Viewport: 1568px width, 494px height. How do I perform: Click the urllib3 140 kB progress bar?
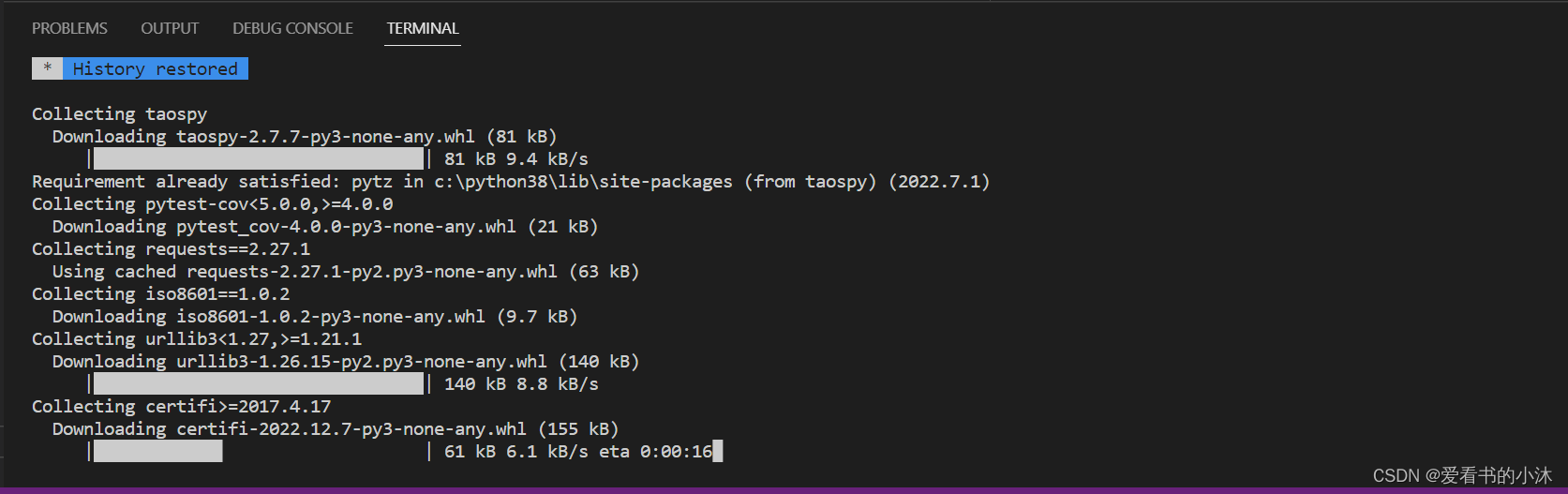coord(258,383)
